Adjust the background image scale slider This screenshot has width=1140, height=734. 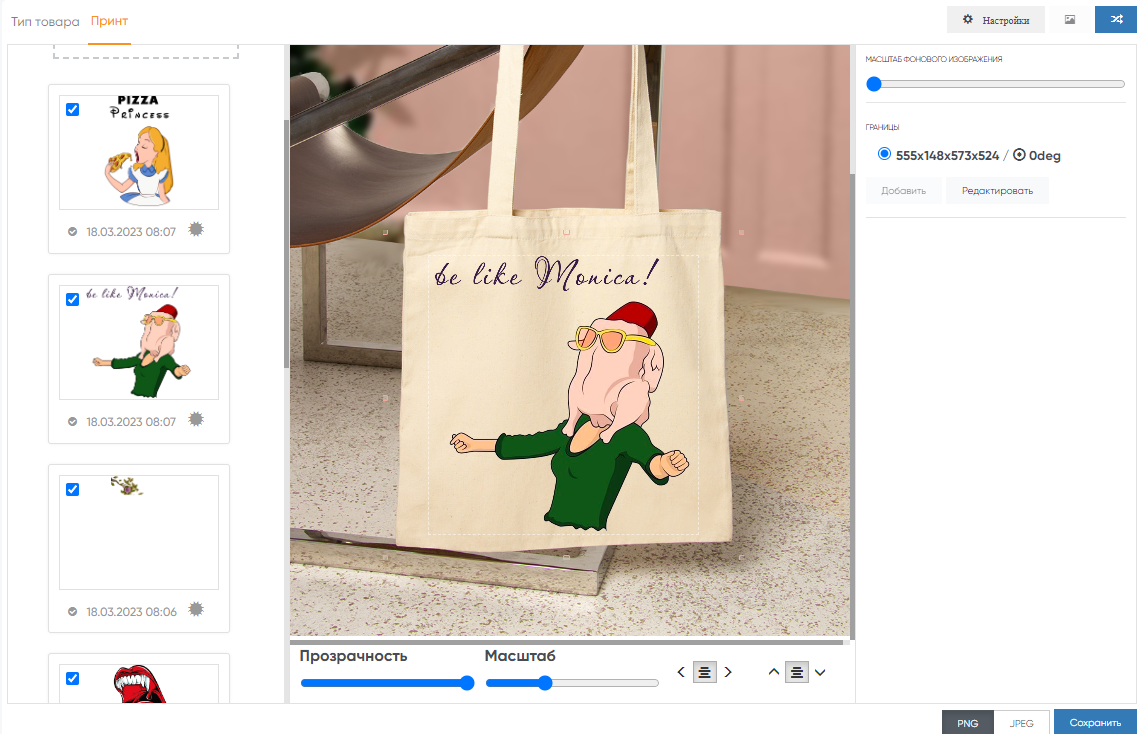(995, 84)
